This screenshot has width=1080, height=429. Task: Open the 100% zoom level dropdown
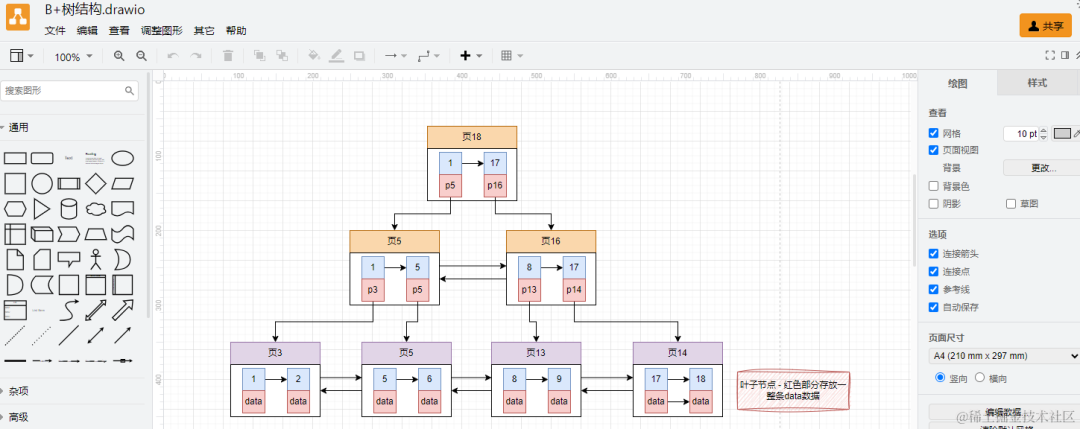click(x=73, y=56)
